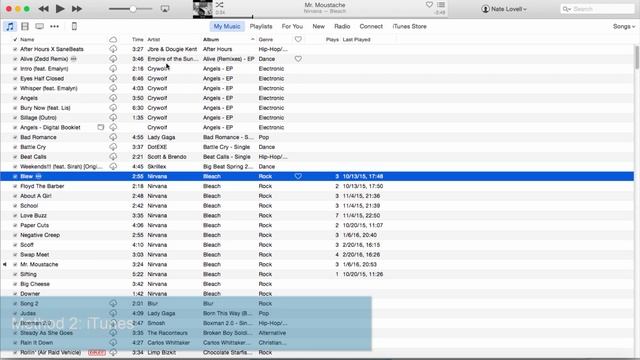Uncheck the Big Cheese checkbox
Image resolution: width=640 pixels, height=360 pixels.
point(15,284)
